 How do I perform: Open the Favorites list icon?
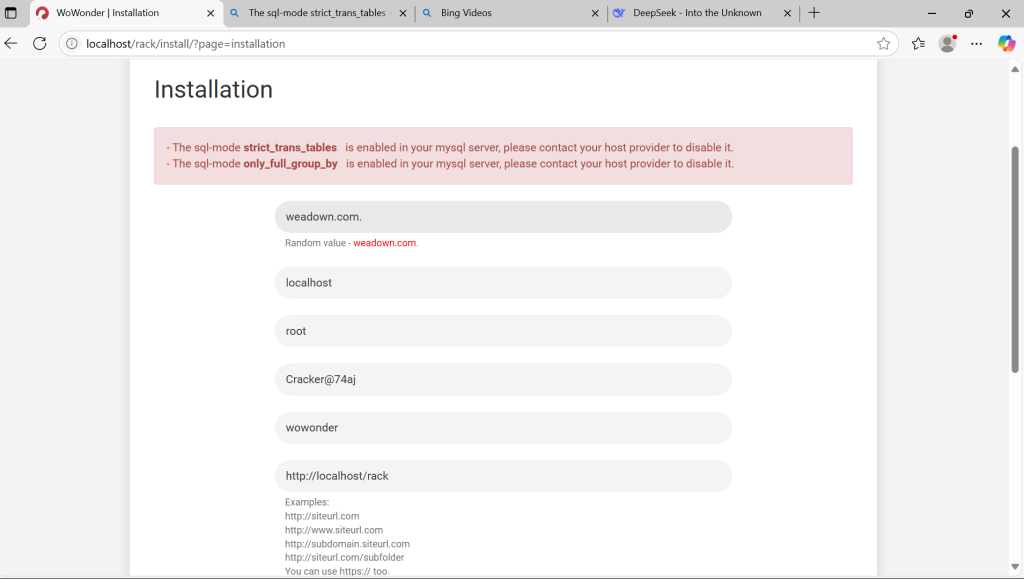click(x=918, y=44)
